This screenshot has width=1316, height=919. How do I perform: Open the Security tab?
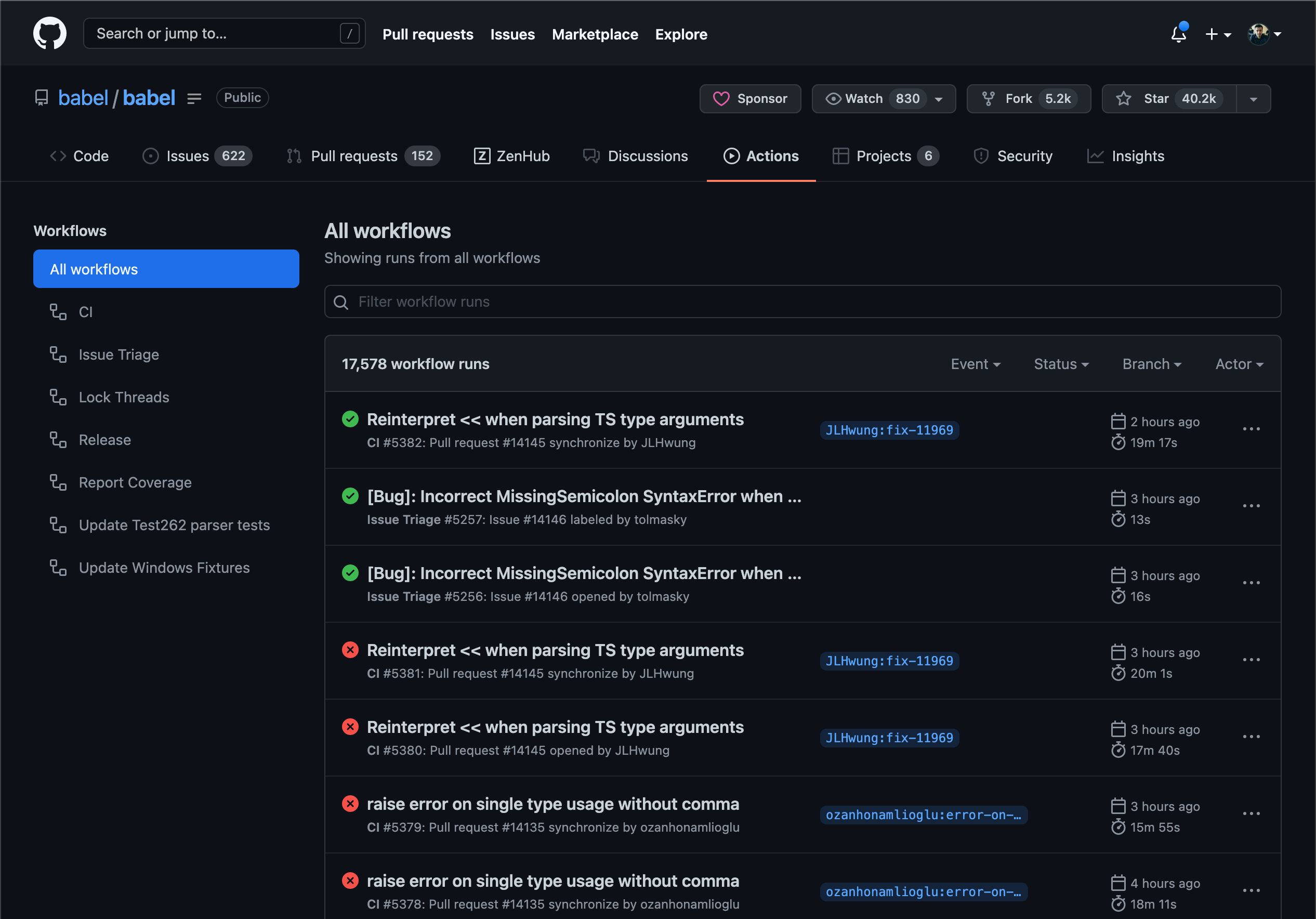pos(1014,156)
